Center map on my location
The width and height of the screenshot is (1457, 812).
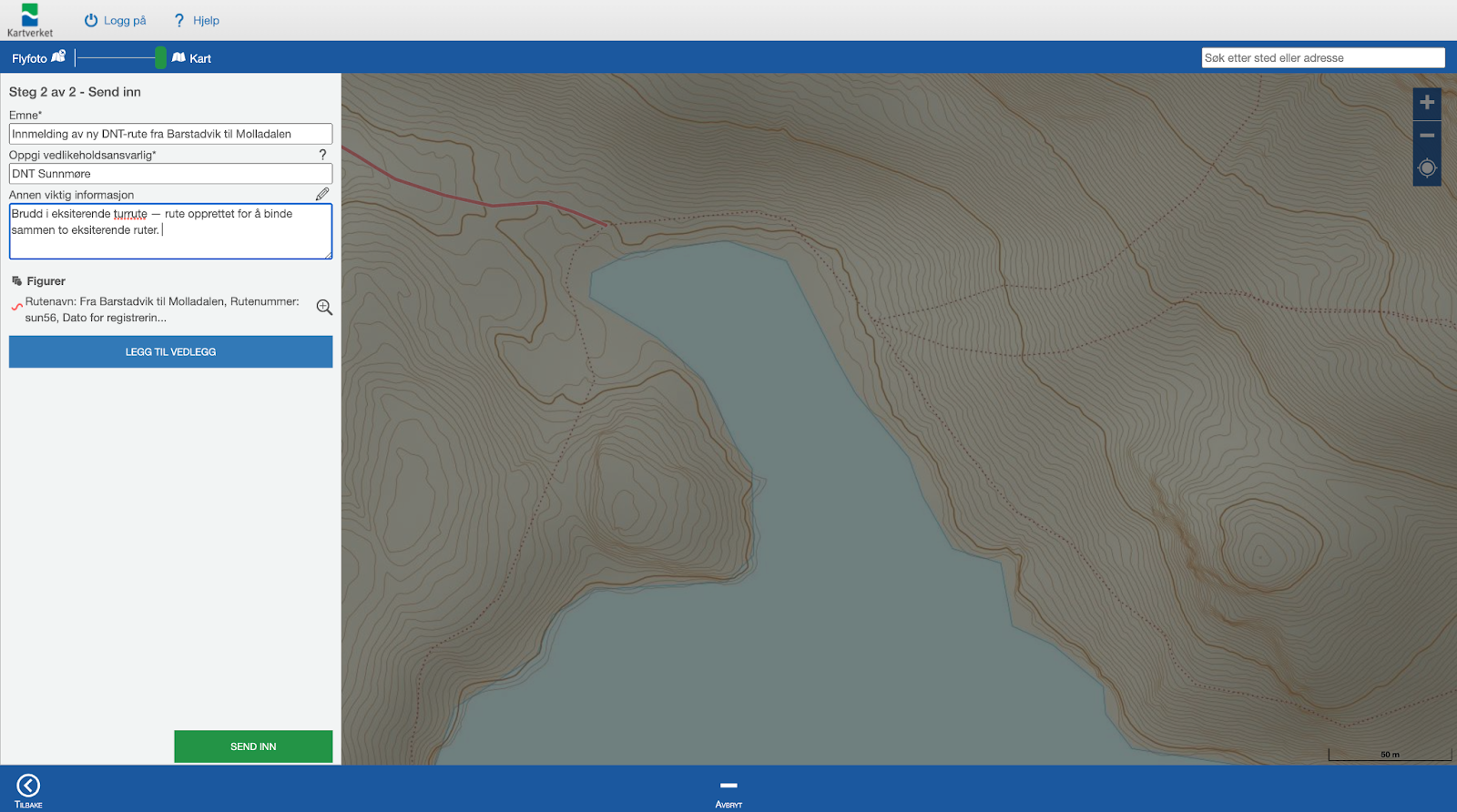tap(1427, 168)
